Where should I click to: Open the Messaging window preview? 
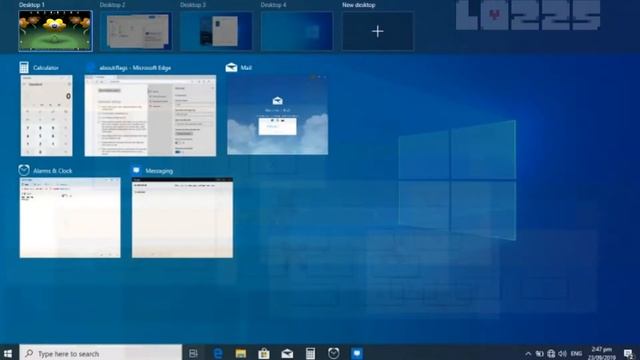[x=182, y=218]
